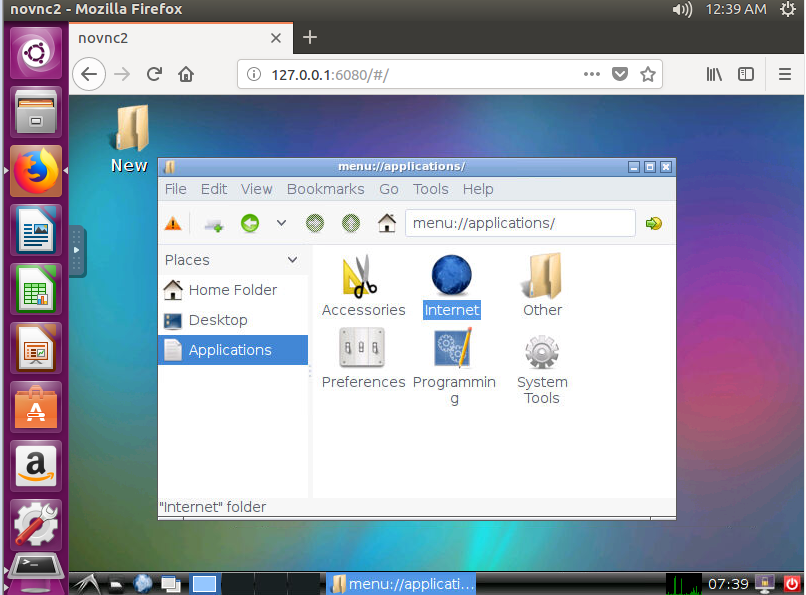806x595 pixels.
Task: Launch web browser globe in LXDE taskbar
Action: tap(143, 584)
